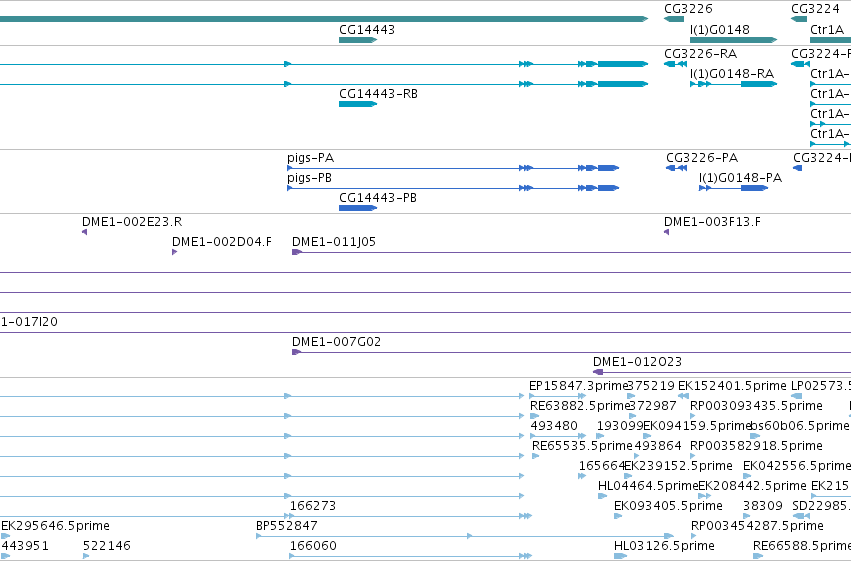Click the EK295646.5prime label

point(55,526)
